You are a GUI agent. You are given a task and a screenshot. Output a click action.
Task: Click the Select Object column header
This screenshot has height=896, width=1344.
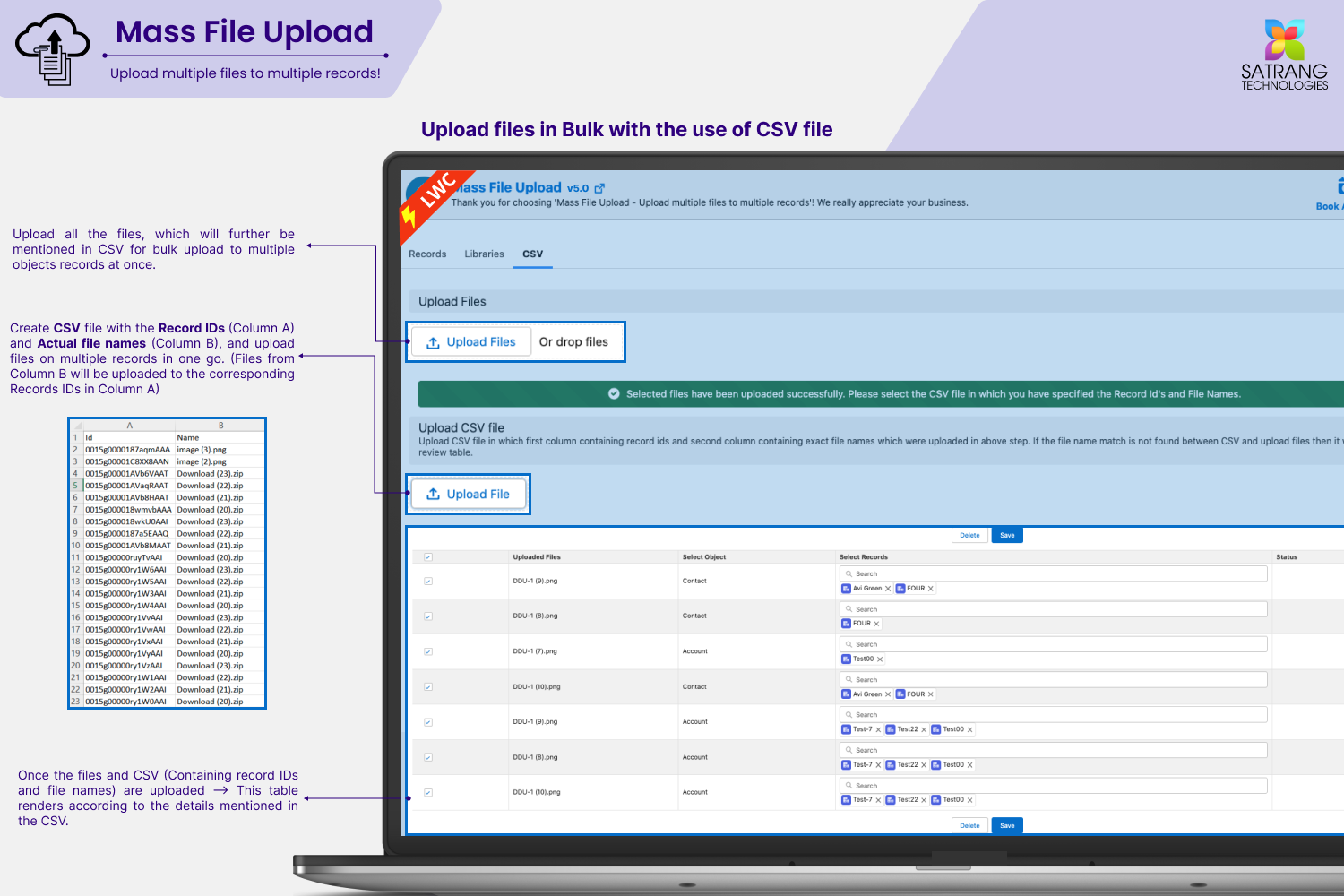tap(704, 557)
